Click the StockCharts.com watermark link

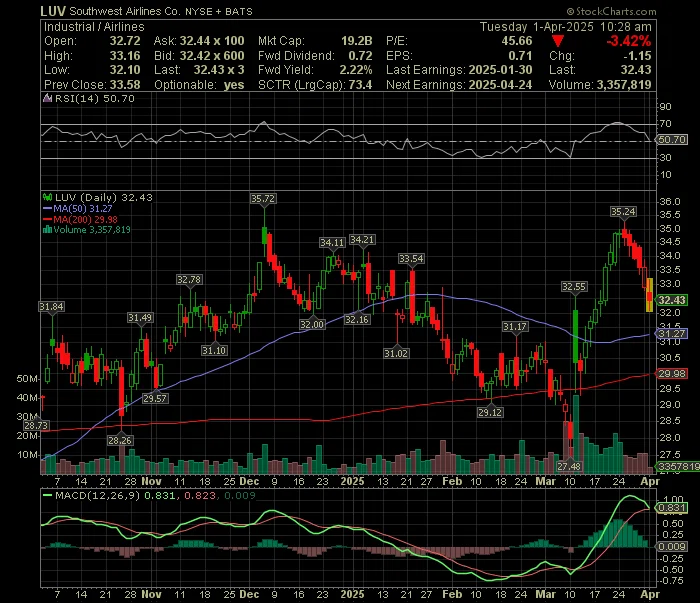[612, 11]
